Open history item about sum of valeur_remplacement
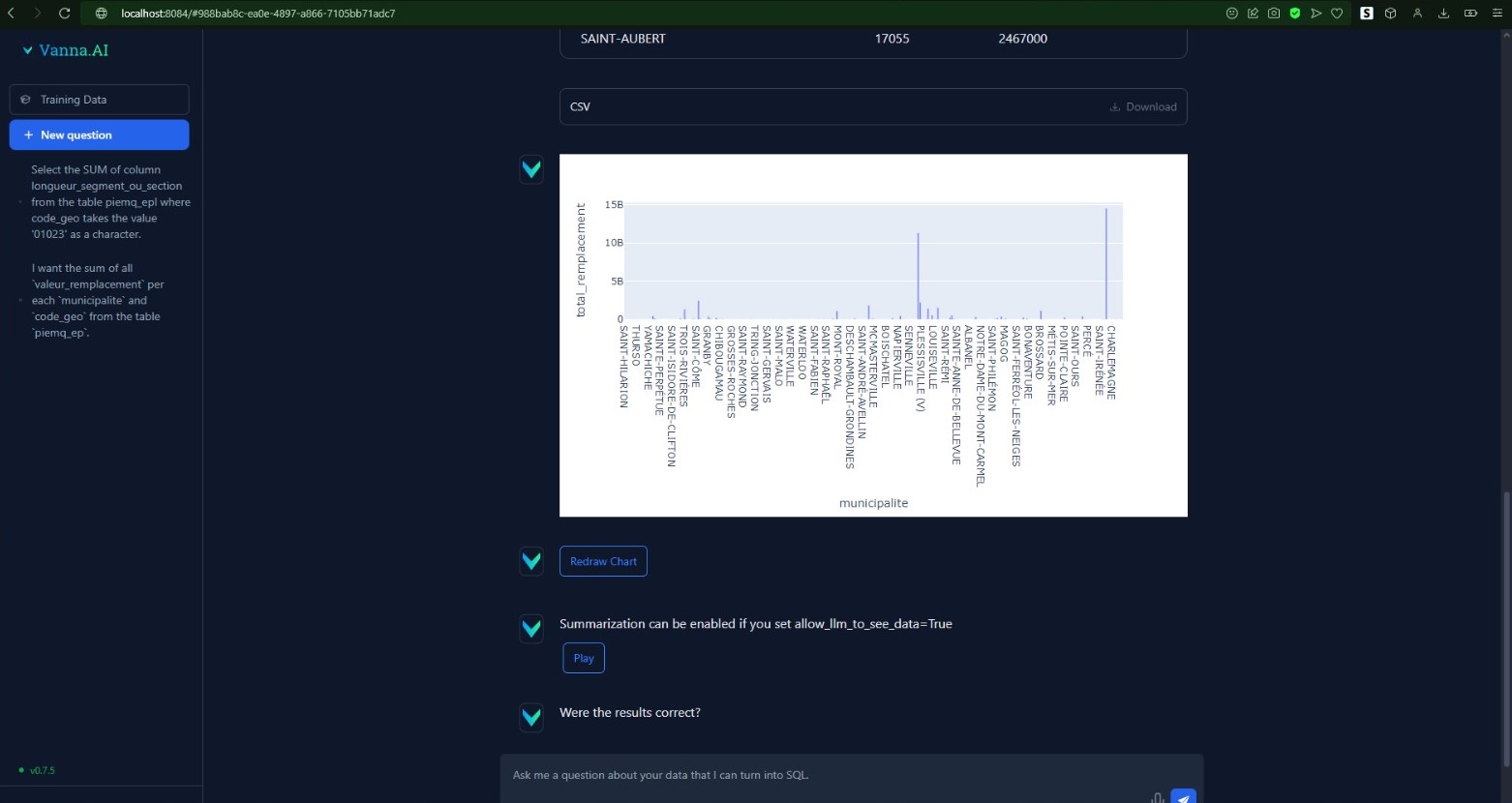The width and height of the screenshot is (1512, 803). coord(97,300)
